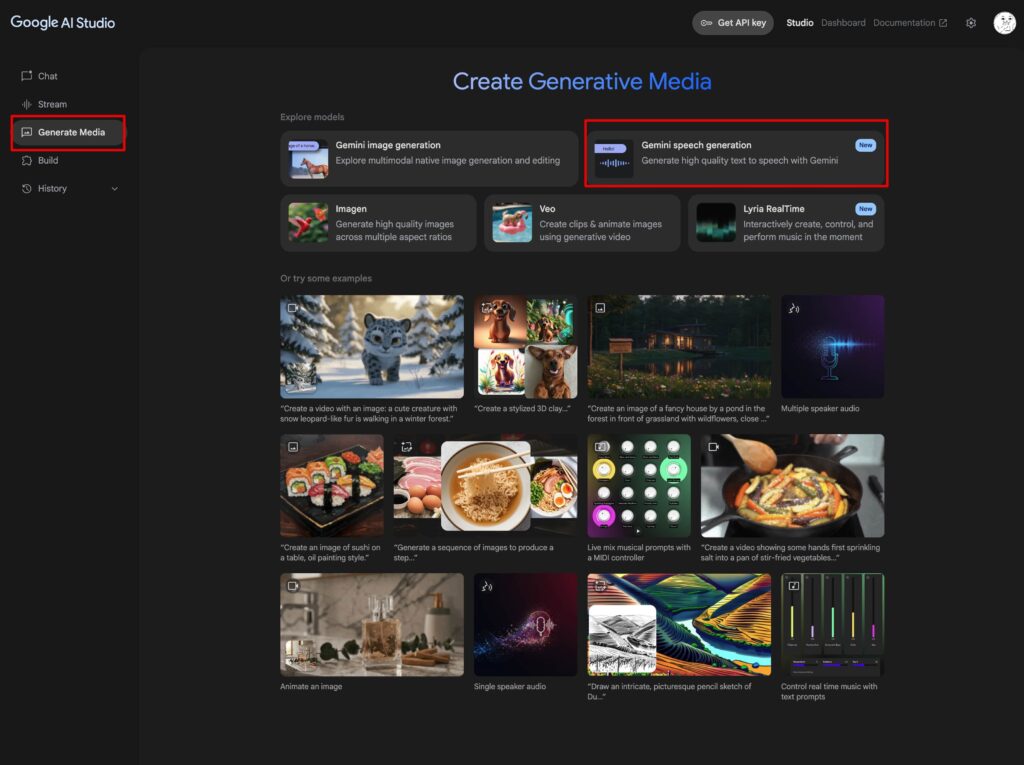Switch to the Studio tab

pyautogui.click(x=799, y=23)
